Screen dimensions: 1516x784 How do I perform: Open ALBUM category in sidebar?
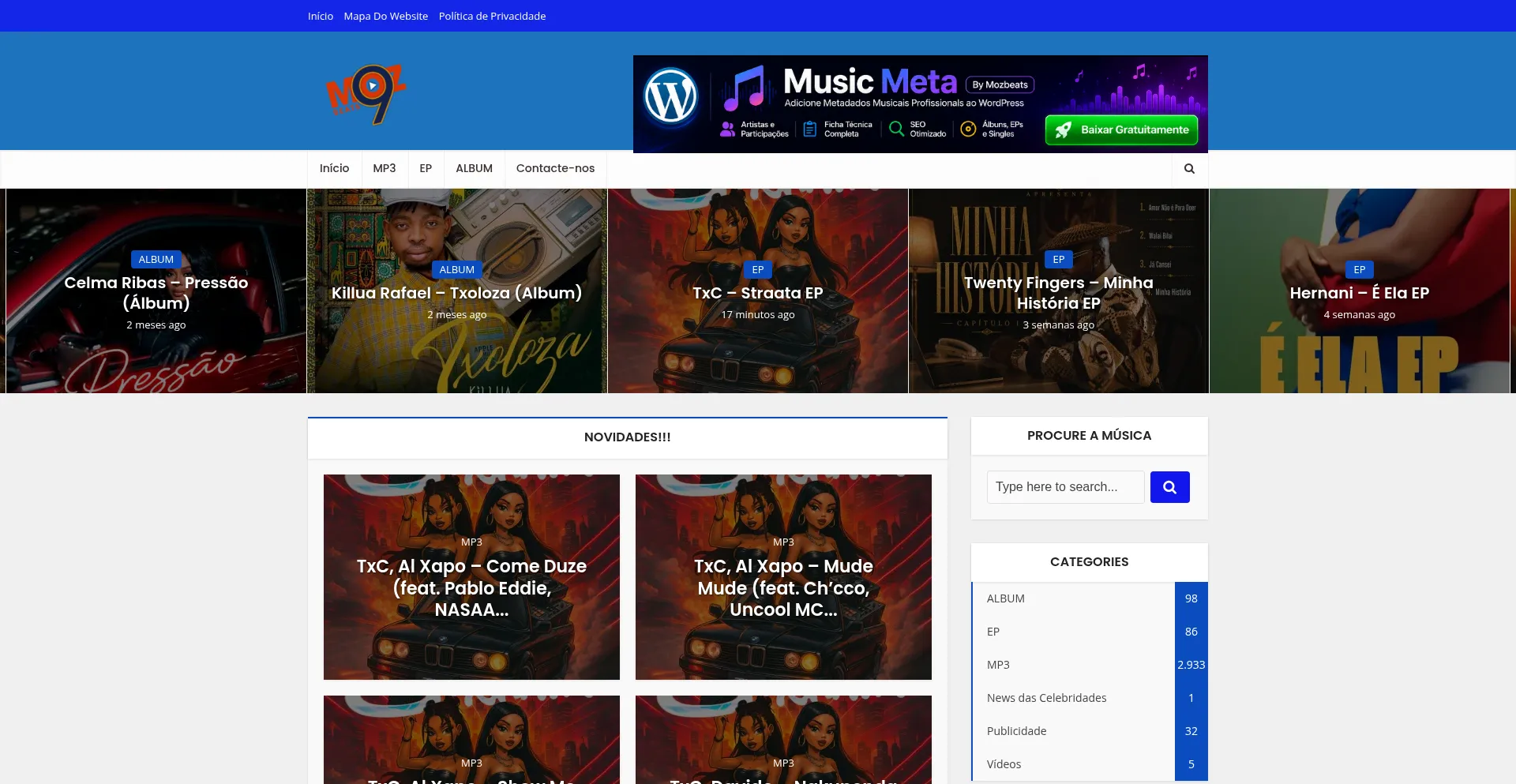coord(1005,598)
